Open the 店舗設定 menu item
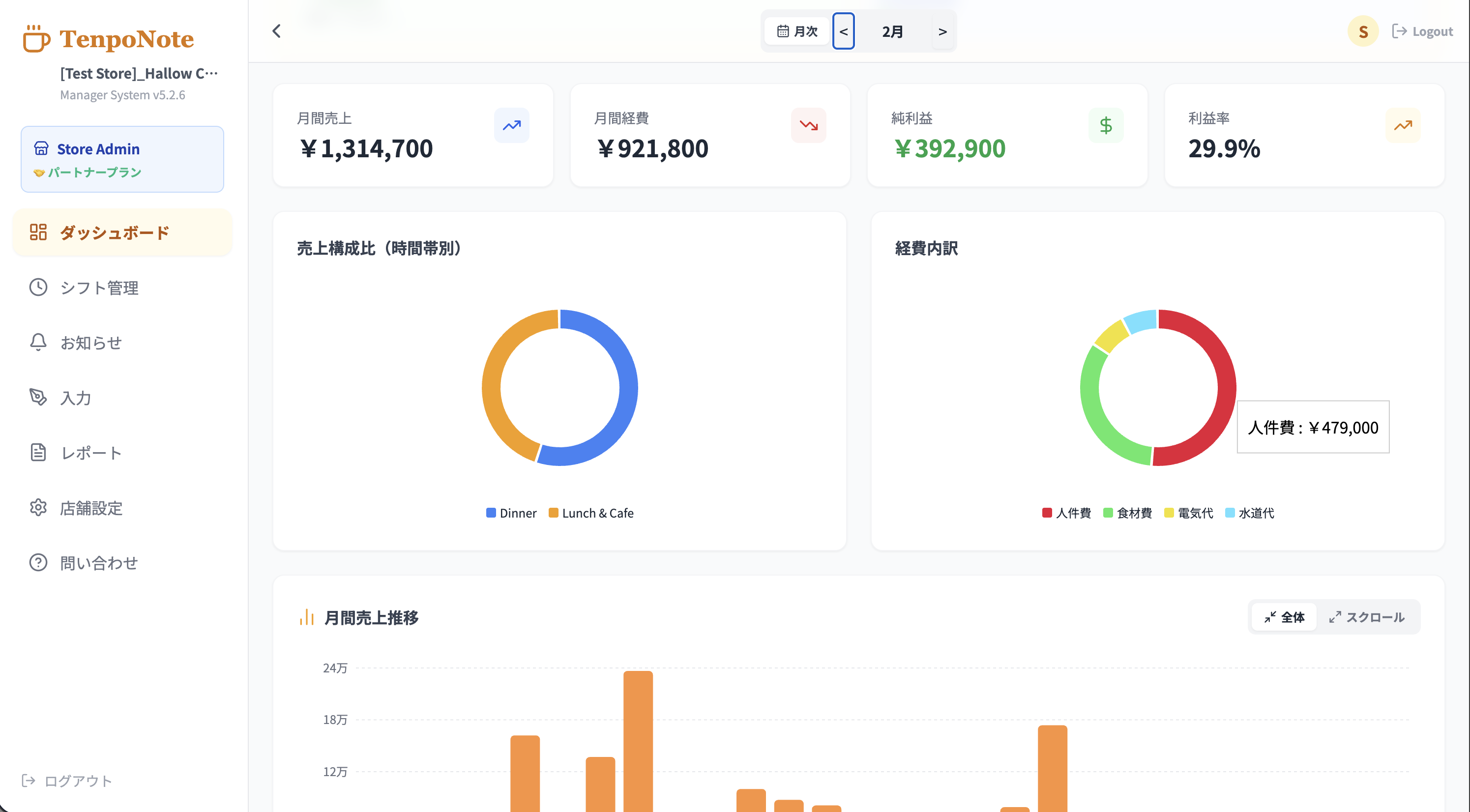1470x812 pixels. [122, 507]
